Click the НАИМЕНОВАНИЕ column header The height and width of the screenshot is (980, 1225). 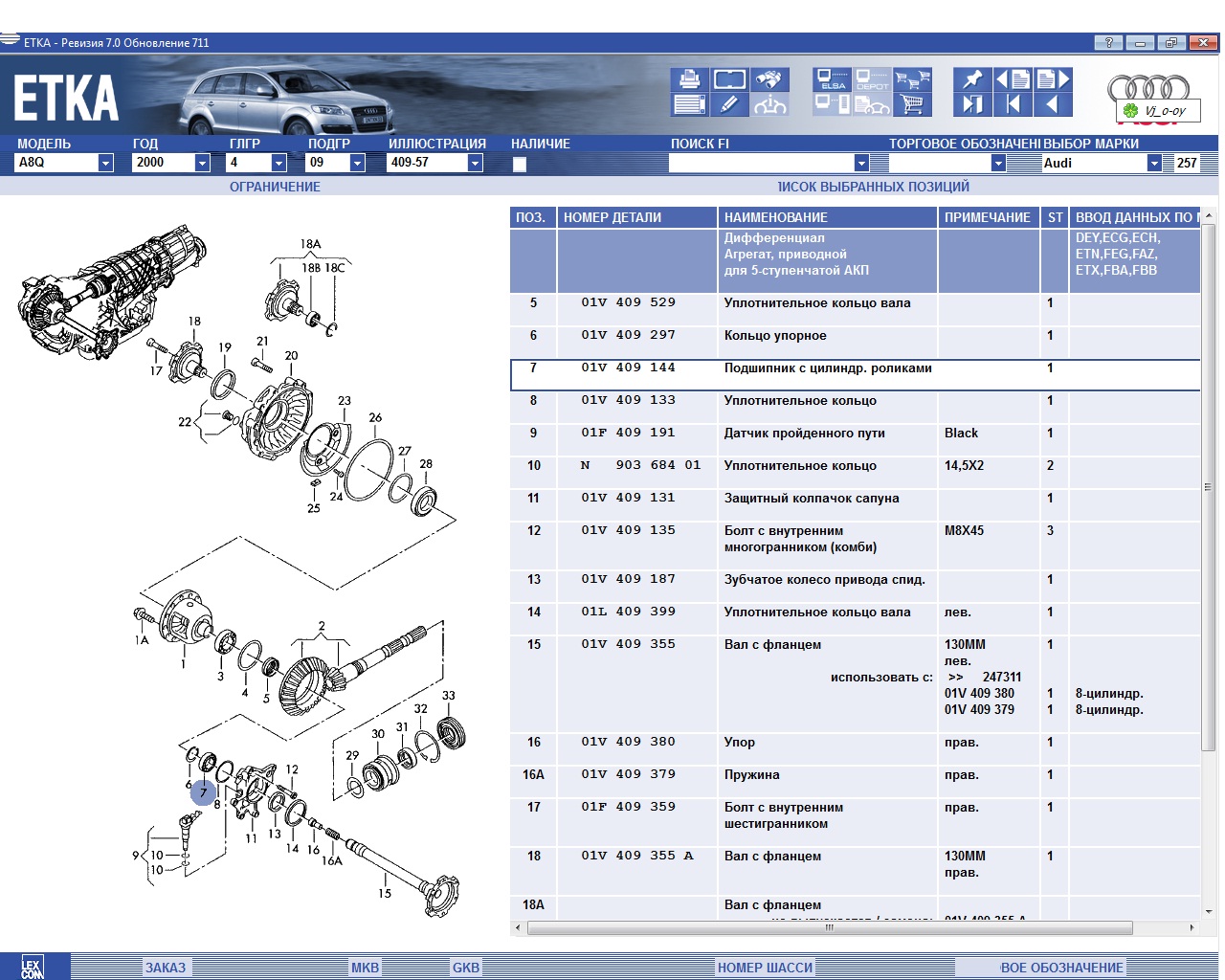tap(827, 217)
